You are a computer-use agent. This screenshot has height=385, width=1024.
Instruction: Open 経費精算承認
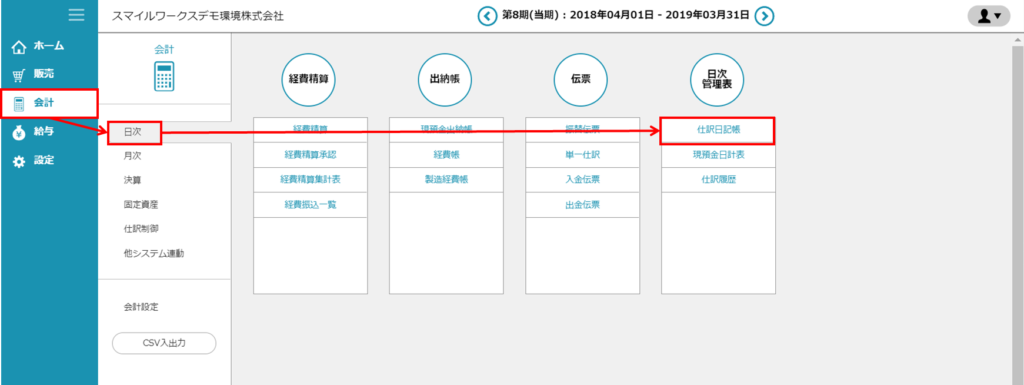pyautogui.click(x=310, y=155)
